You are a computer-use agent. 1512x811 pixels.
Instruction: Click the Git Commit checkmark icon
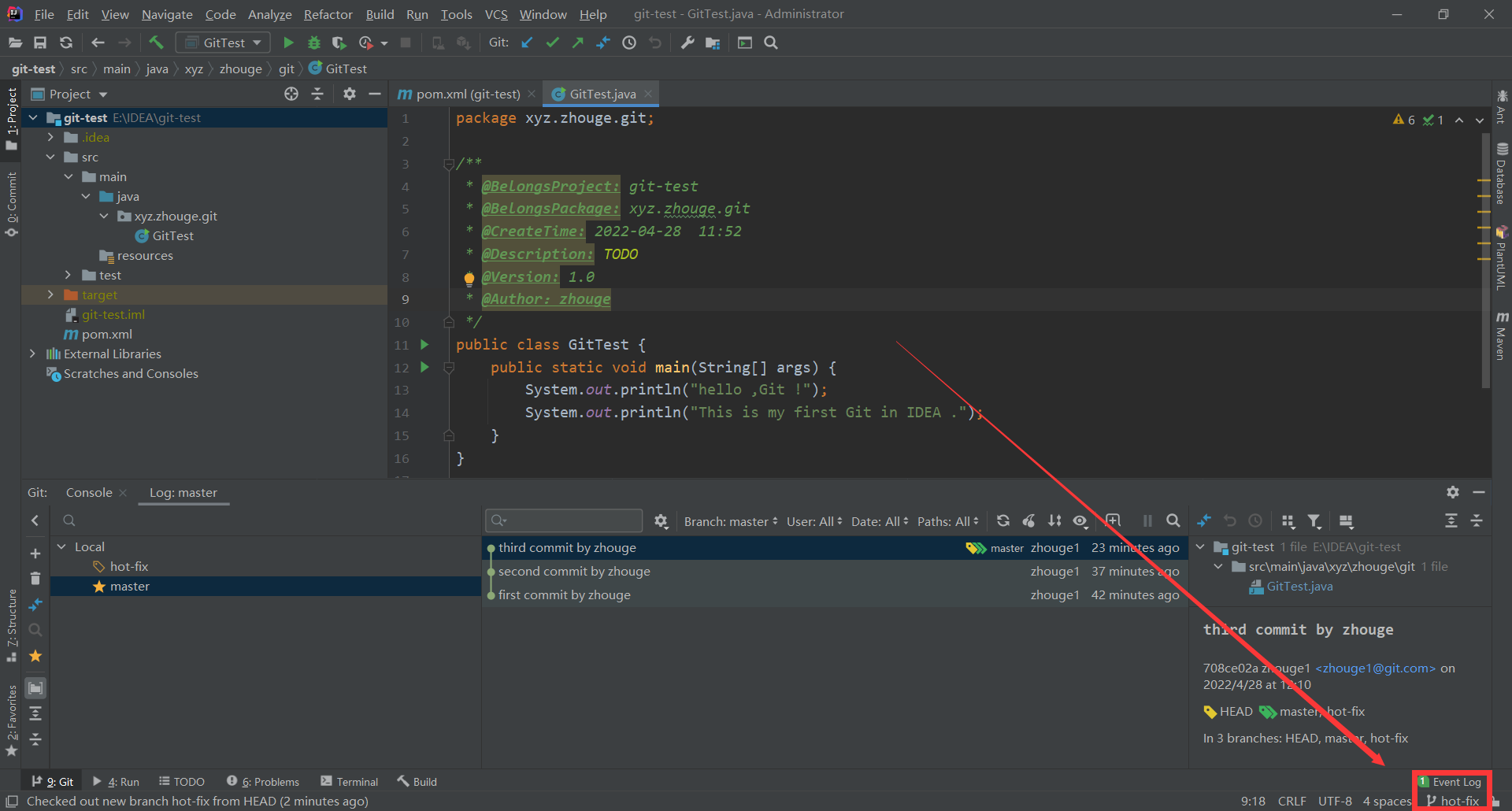pos(552,43)
